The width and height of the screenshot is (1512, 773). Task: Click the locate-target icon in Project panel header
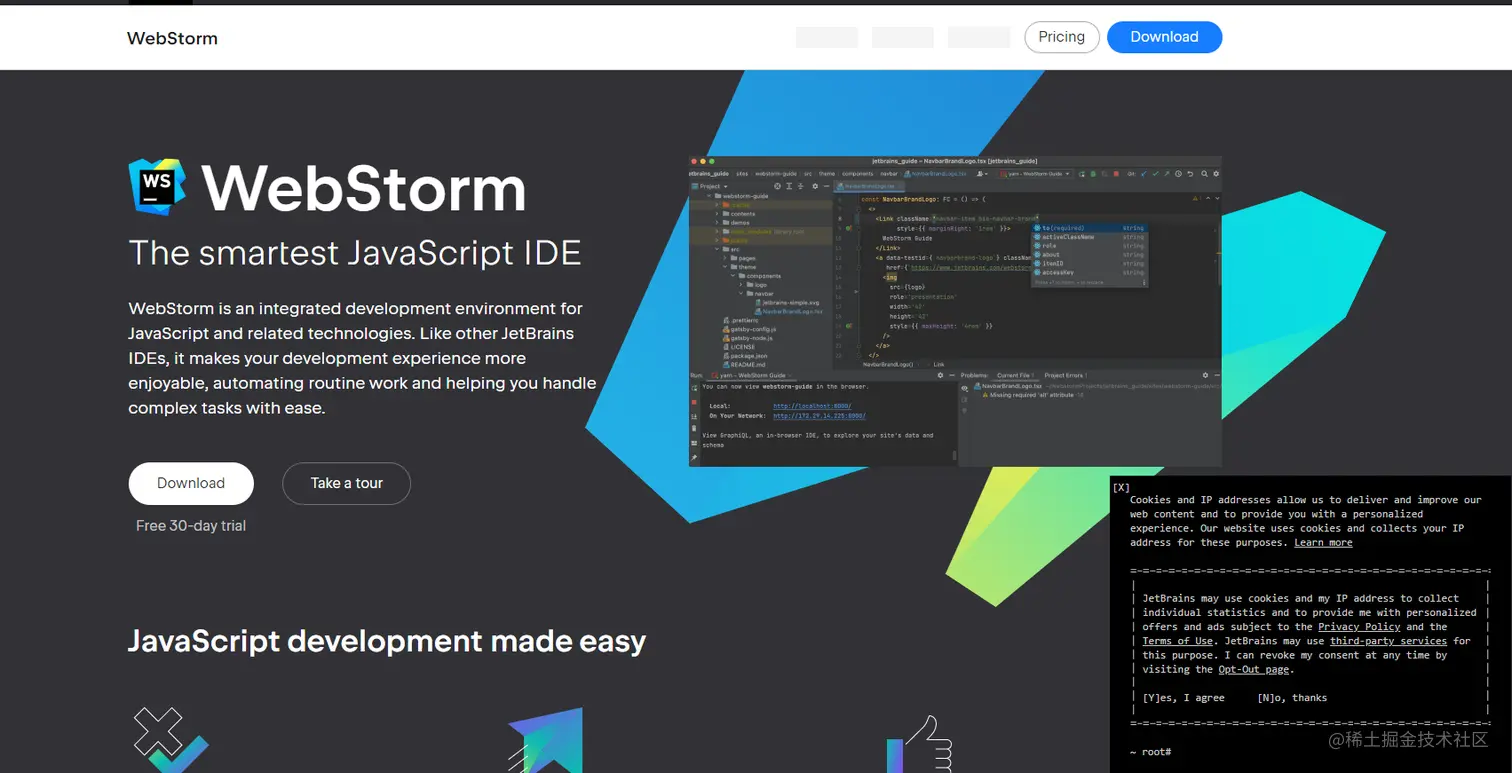(x=777, y=186)
